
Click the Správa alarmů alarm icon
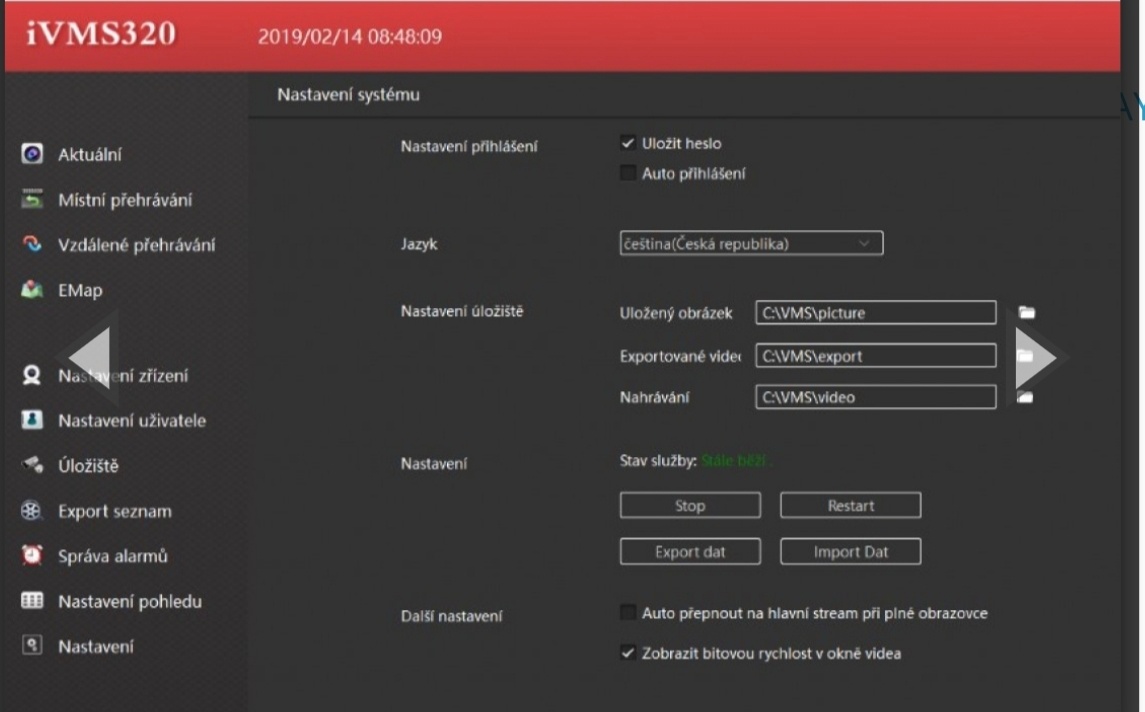click(x=32, y=556)
